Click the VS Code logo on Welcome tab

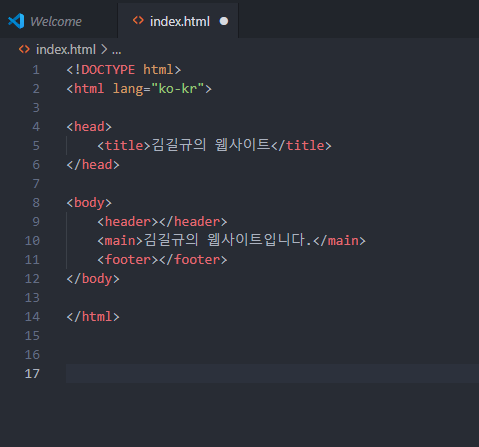point(16,21)
